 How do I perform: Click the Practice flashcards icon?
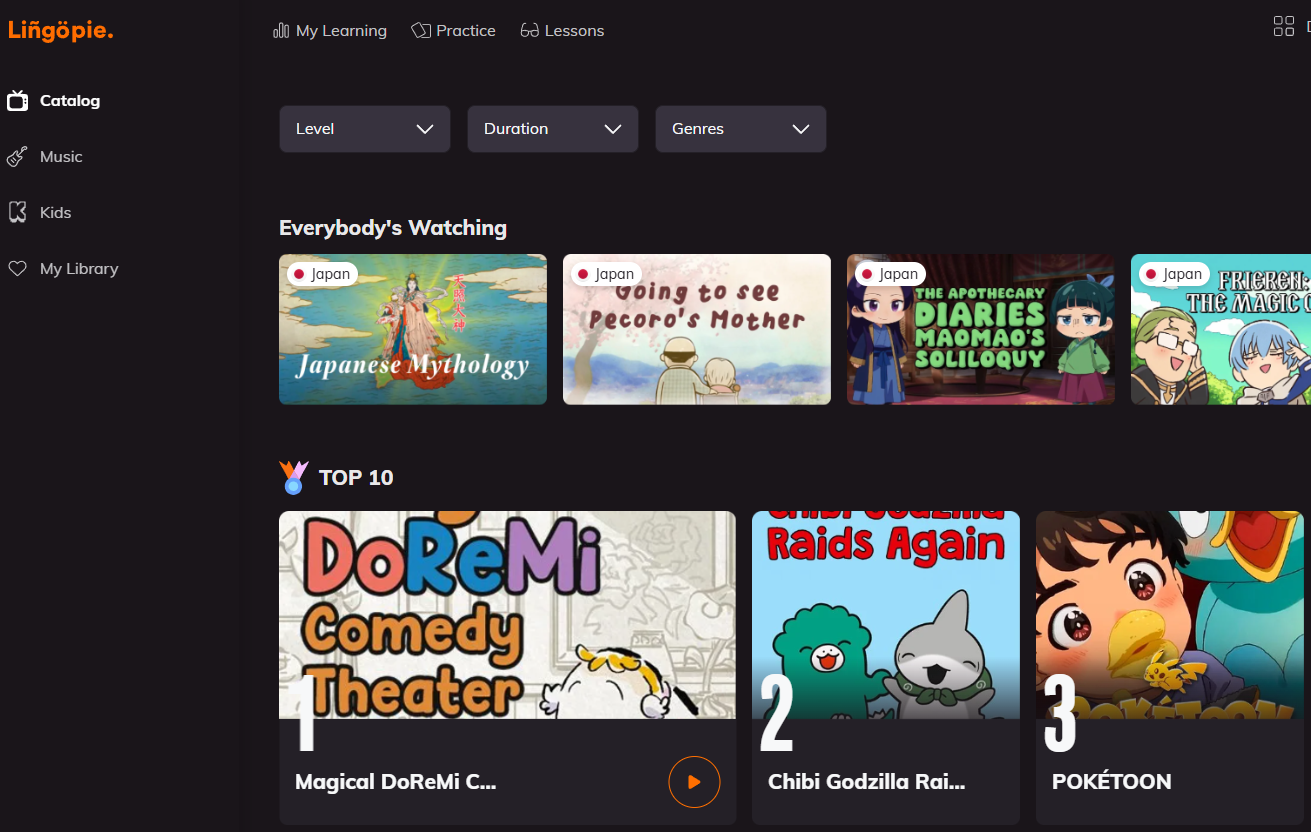pyautogui.click(x=421, y=31)
